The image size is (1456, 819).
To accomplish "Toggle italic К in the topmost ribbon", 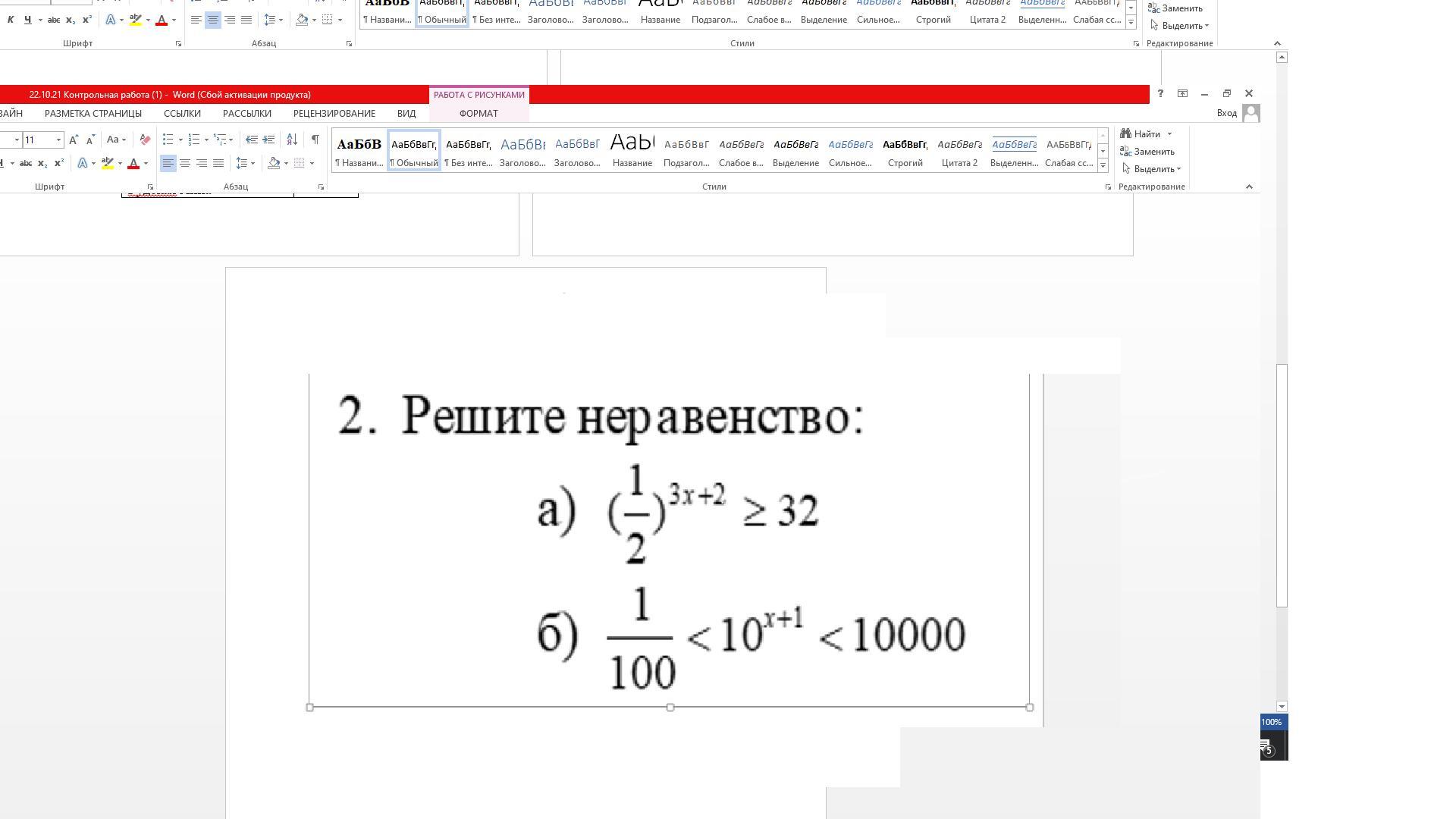I will click(x=11, y=20).
